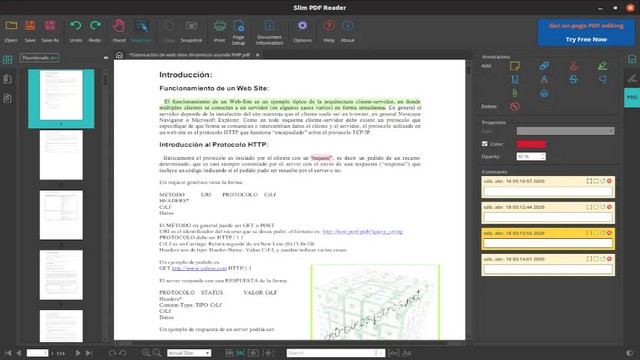Follow the www.yahoo.com link in the document
Screen dimensions: 640x360
[x=199, y=268]
